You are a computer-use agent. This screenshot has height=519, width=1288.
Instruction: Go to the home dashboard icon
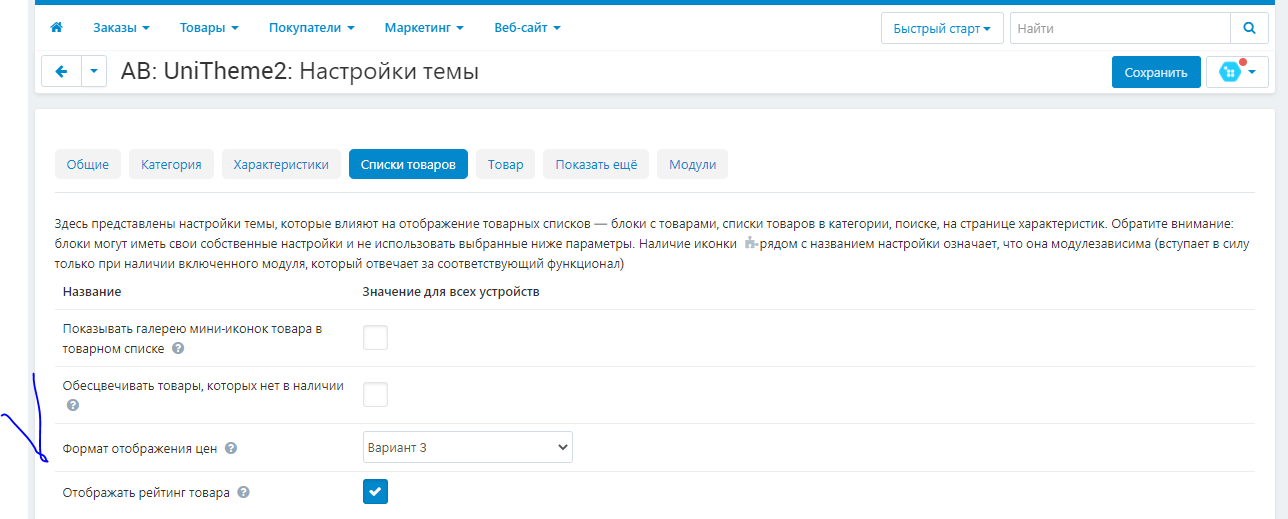pyautogui.click(x=56, y=28)
